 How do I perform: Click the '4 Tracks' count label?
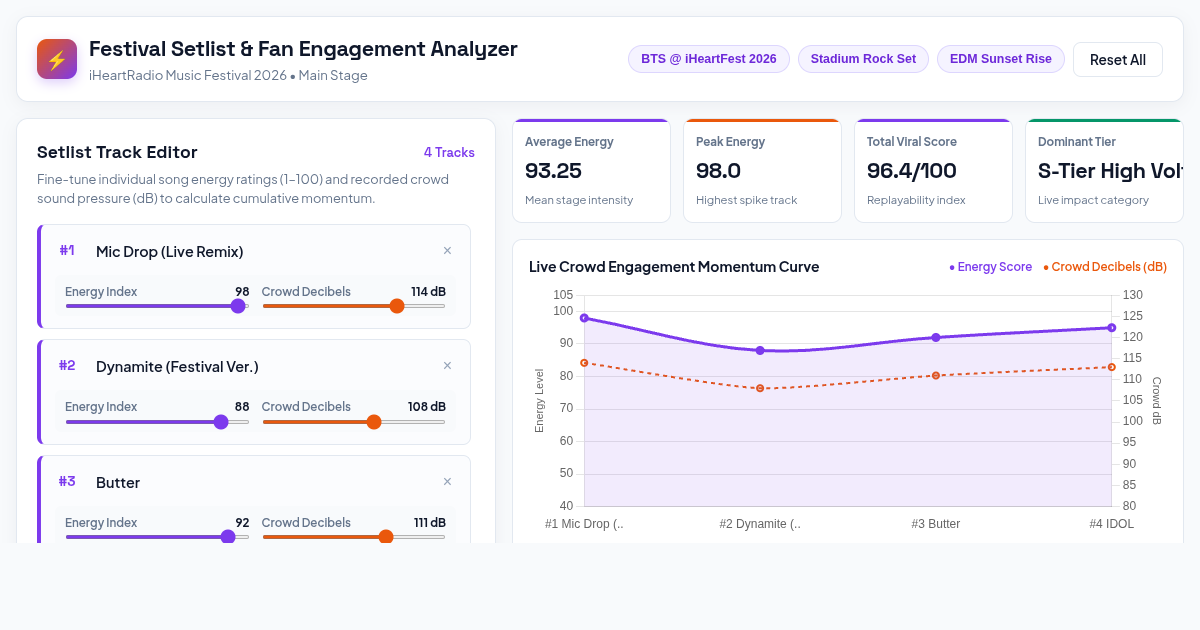(x=449, y=152)
